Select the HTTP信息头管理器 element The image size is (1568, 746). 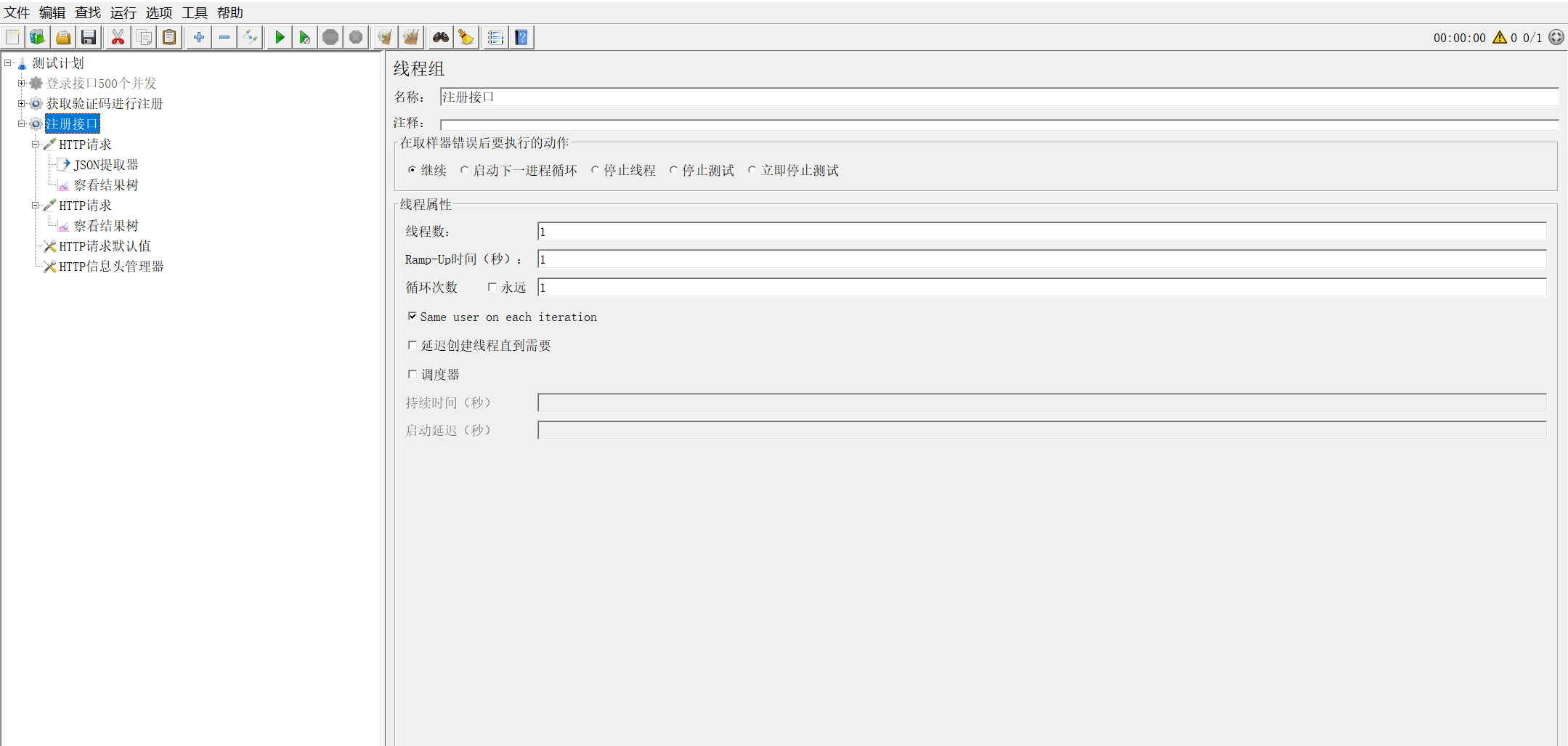click(x=111, y=267)
